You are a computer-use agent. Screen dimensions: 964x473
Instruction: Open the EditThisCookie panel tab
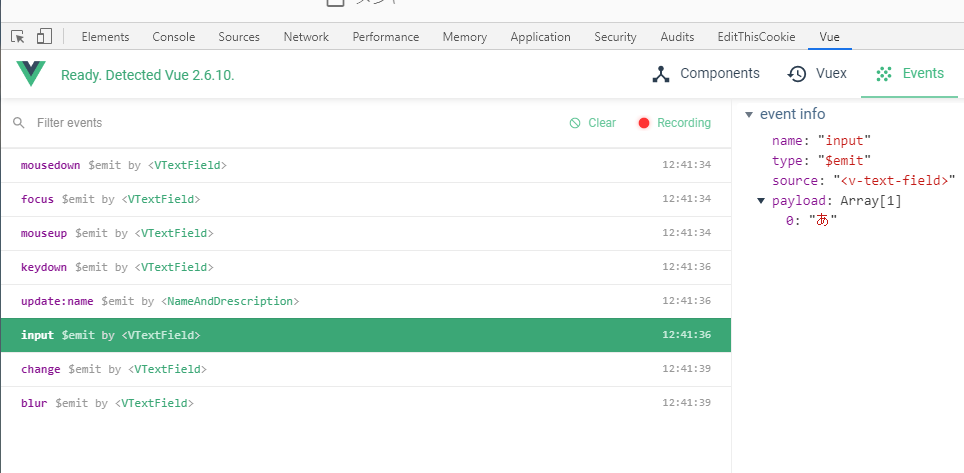[756, 37]
